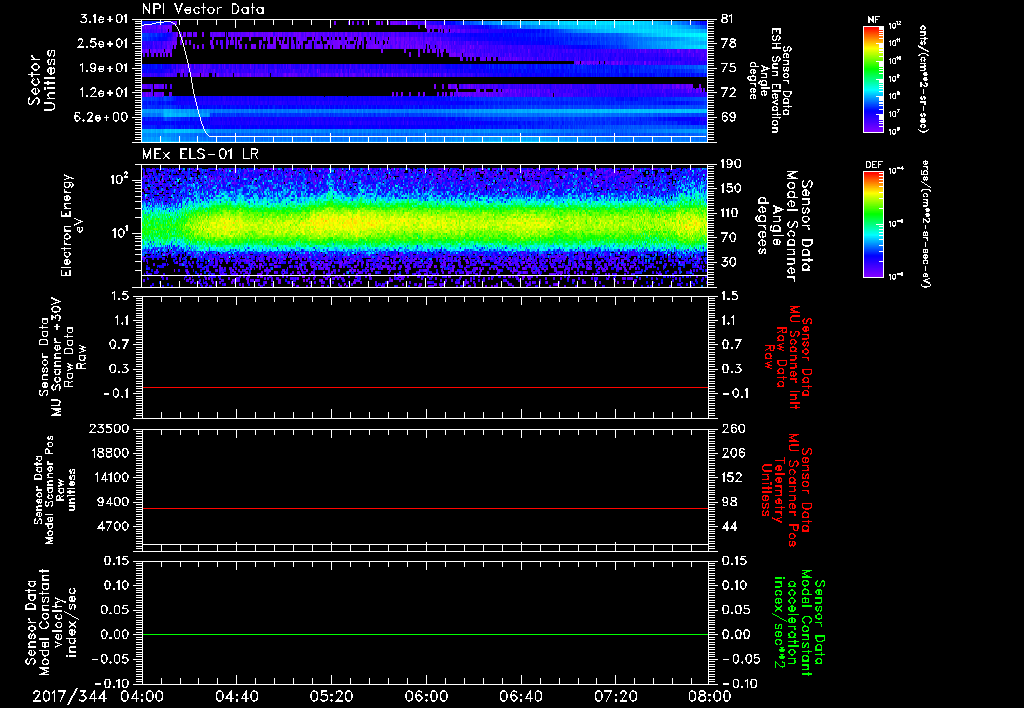Click the 06:00 time axis label
This screenshot has height=708, width=1024.
point(426,696)
